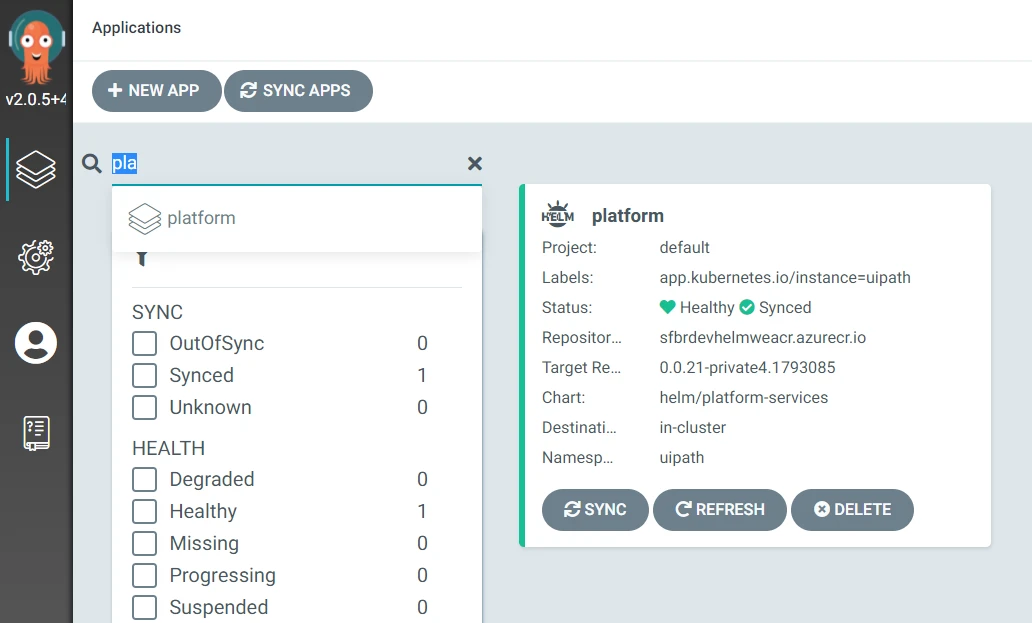Refresh the platform application
Screen dimensions: 1032x623
(x=720, y=510)
